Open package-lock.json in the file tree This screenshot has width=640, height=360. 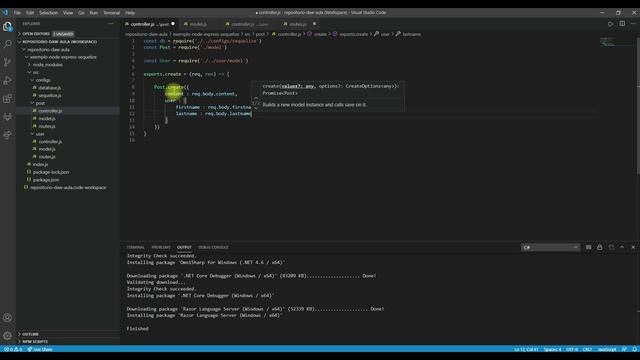pyautogui.click(x=51, y=172)
